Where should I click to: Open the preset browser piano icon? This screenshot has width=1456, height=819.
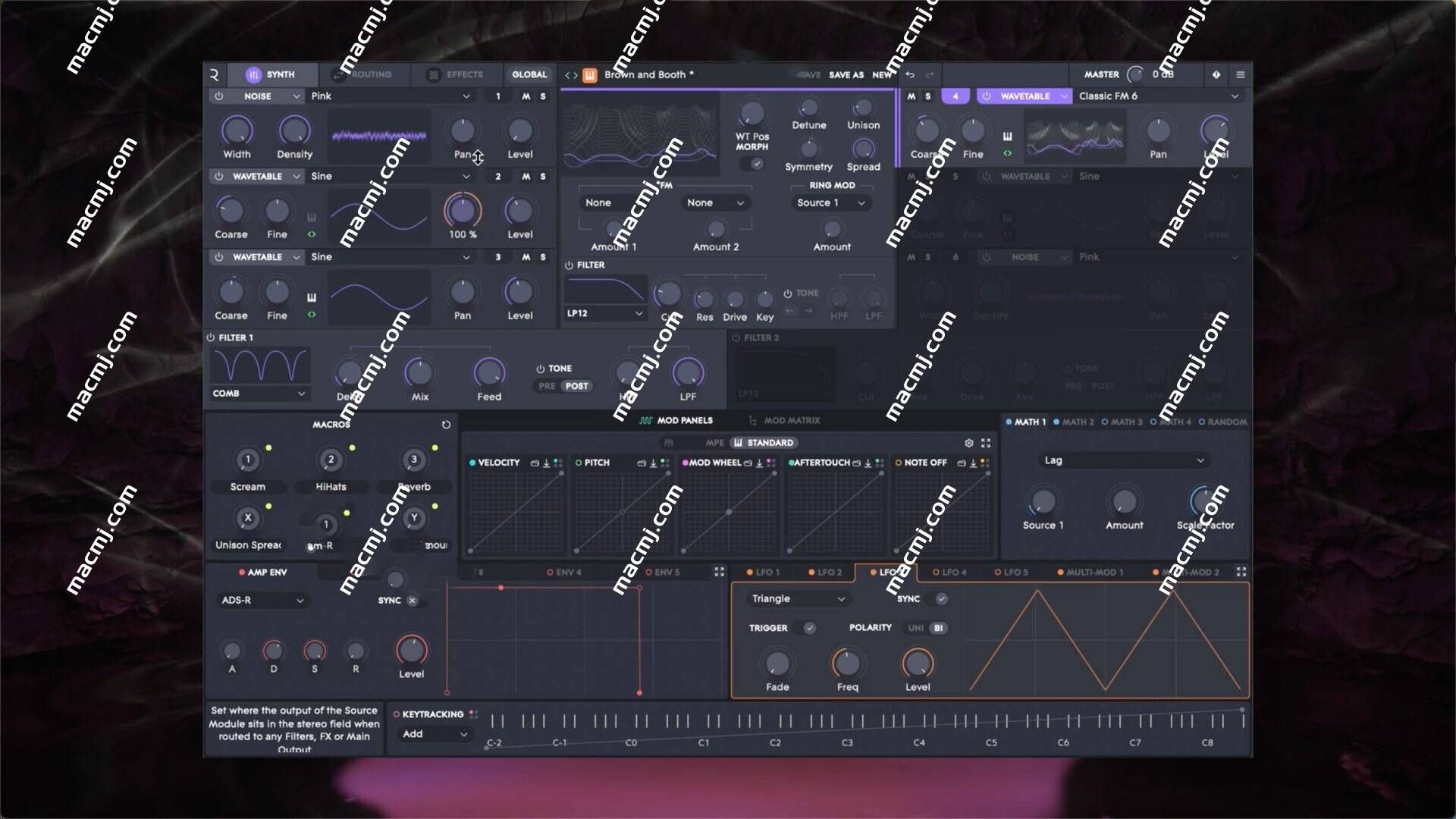(x=590, y=75)
